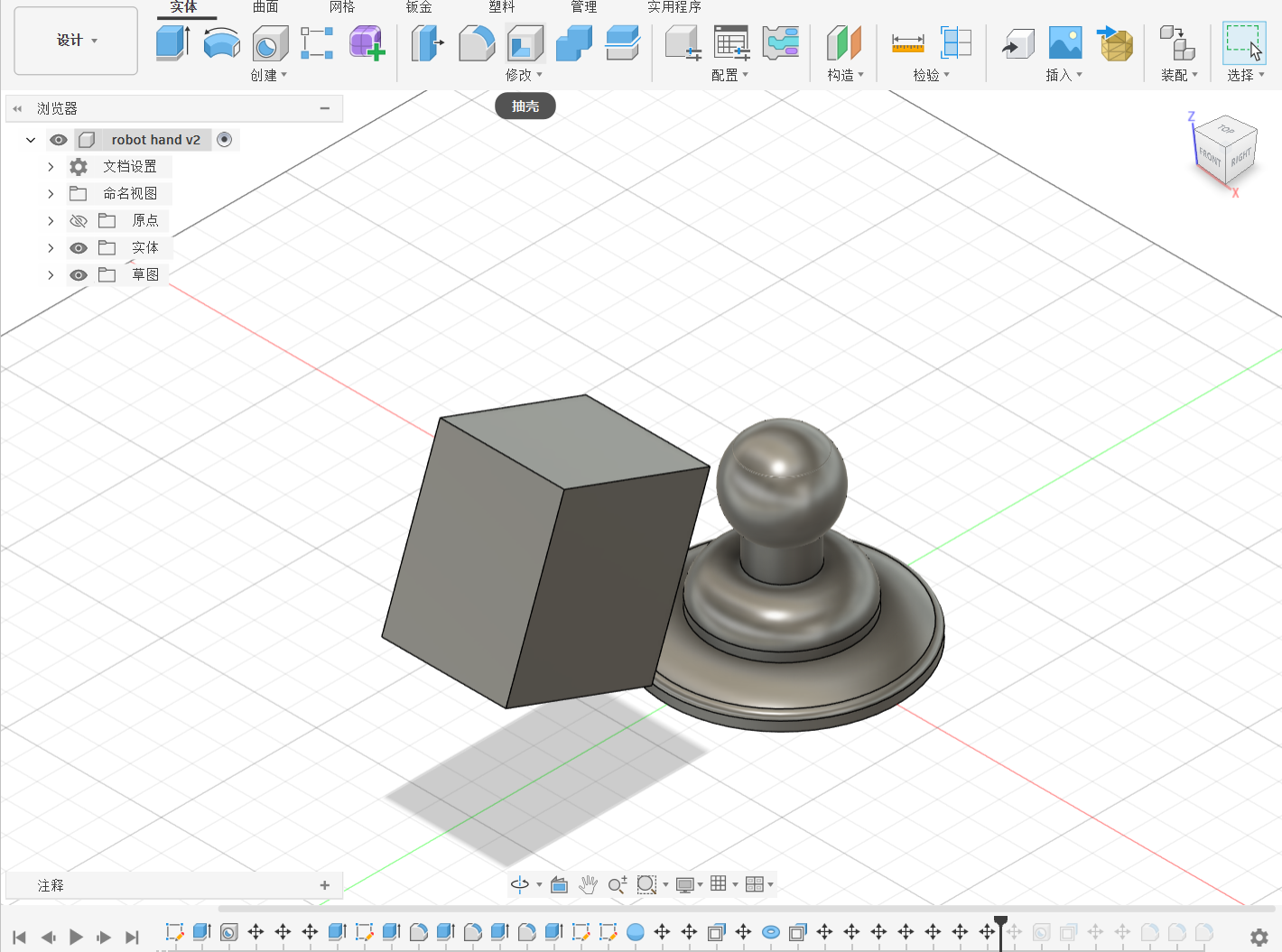1282x952 pixels.
Task: Open the 配置 dropdown menu
Action: point(730,75)
